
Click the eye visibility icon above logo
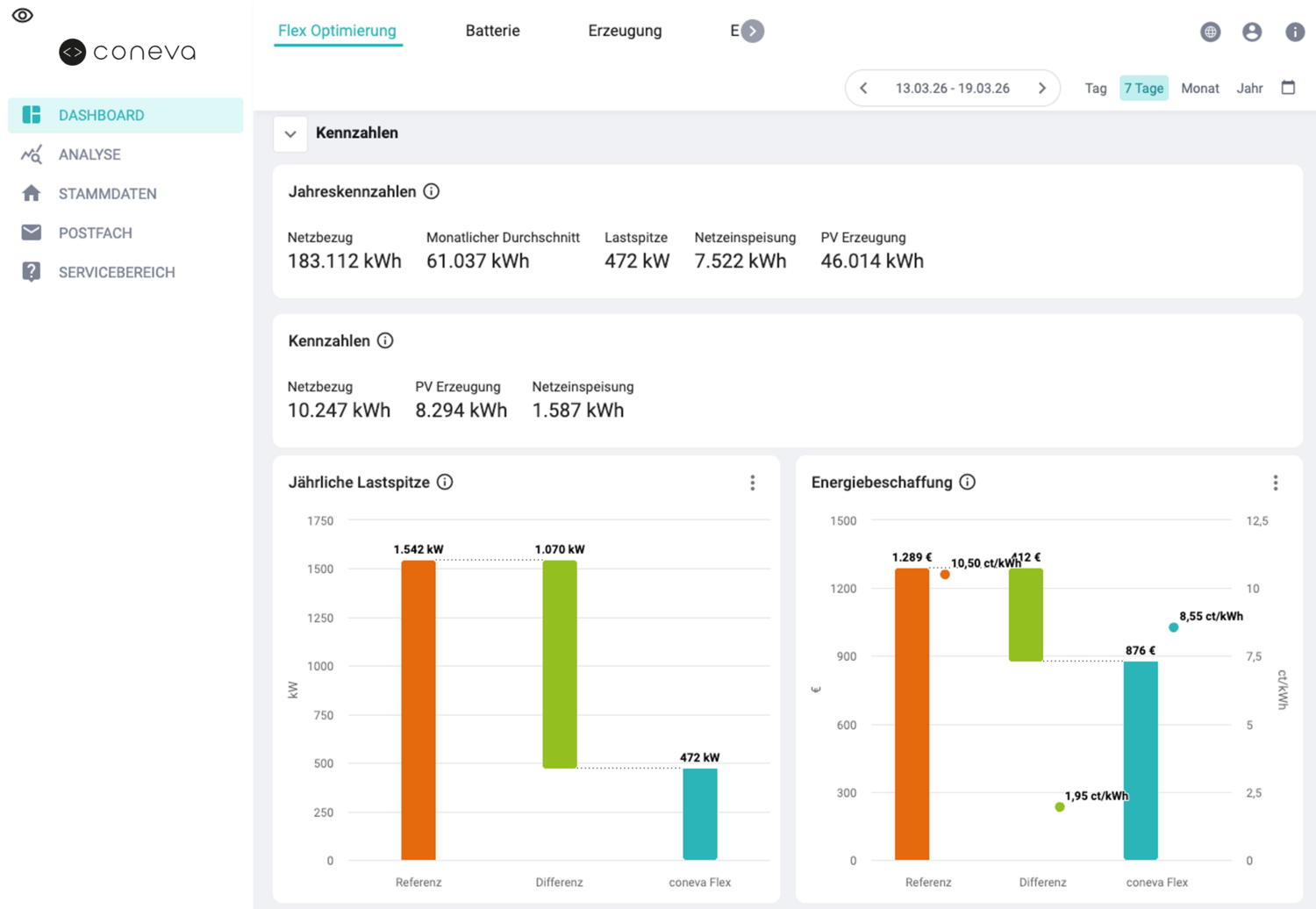tap(23, 15)
